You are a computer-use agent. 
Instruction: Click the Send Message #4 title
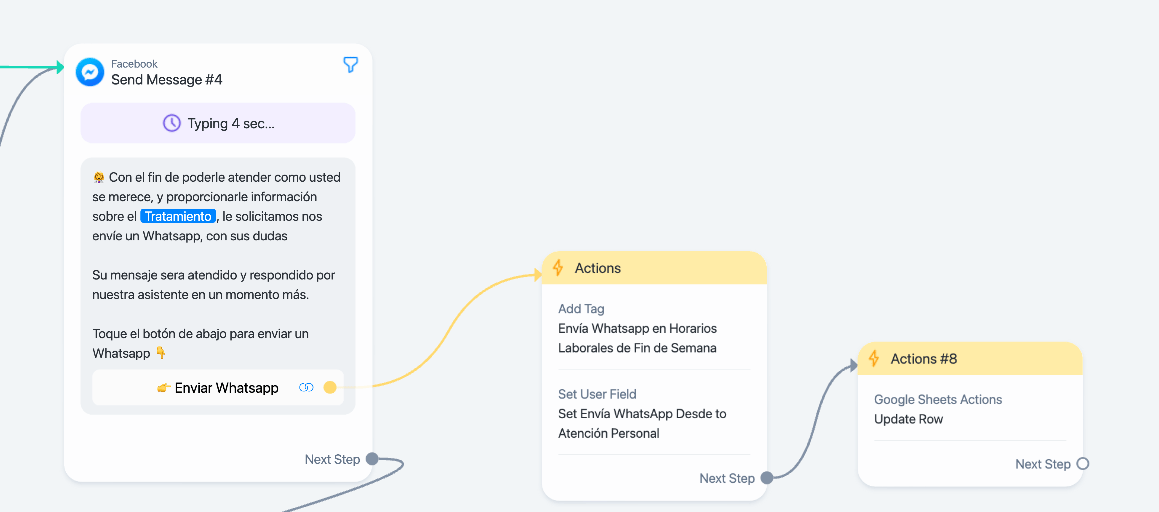(167, 80)
